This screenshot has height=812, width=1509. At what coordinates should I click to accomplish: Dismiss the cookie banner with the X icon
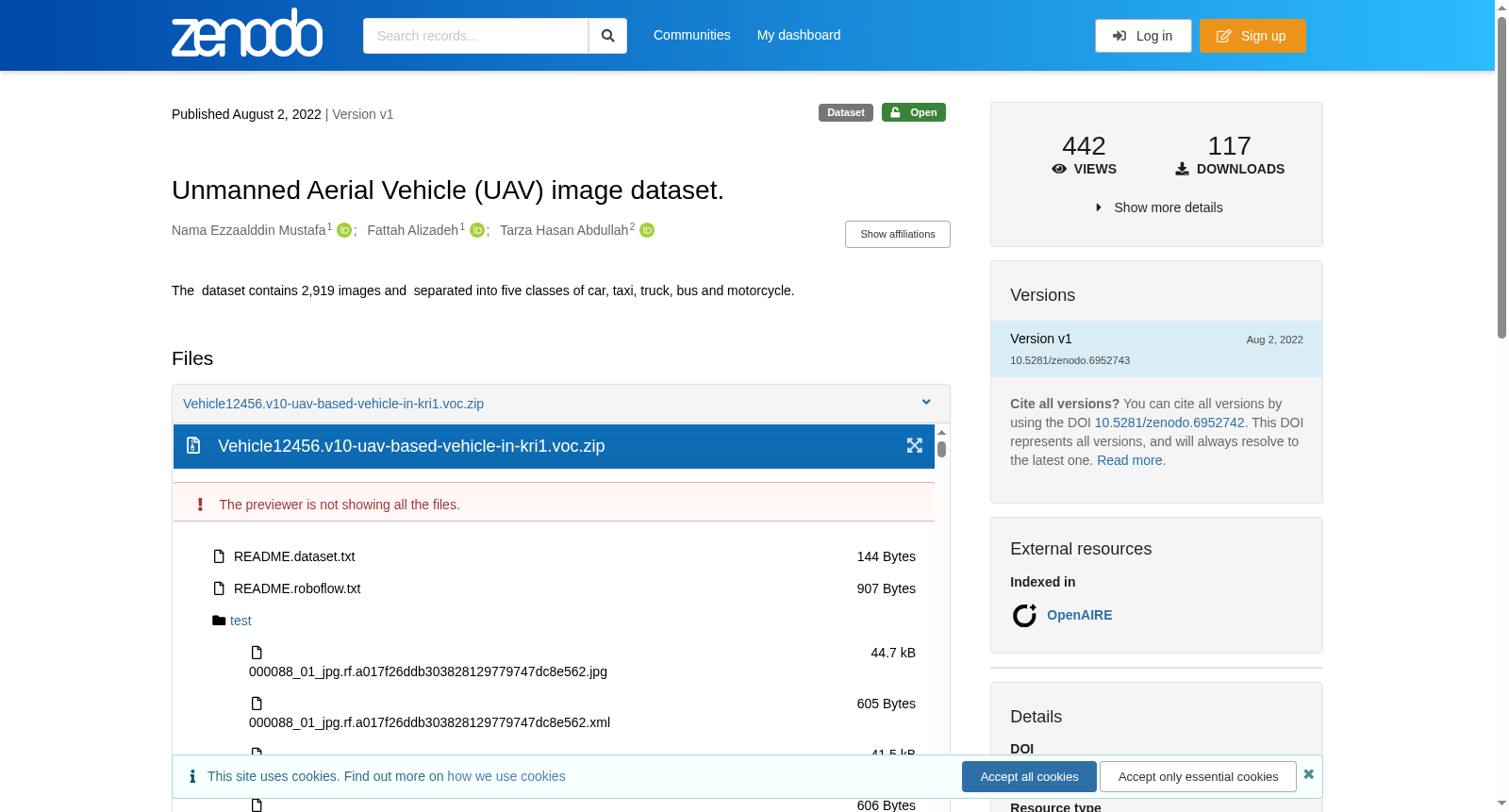pos(1309,774)
